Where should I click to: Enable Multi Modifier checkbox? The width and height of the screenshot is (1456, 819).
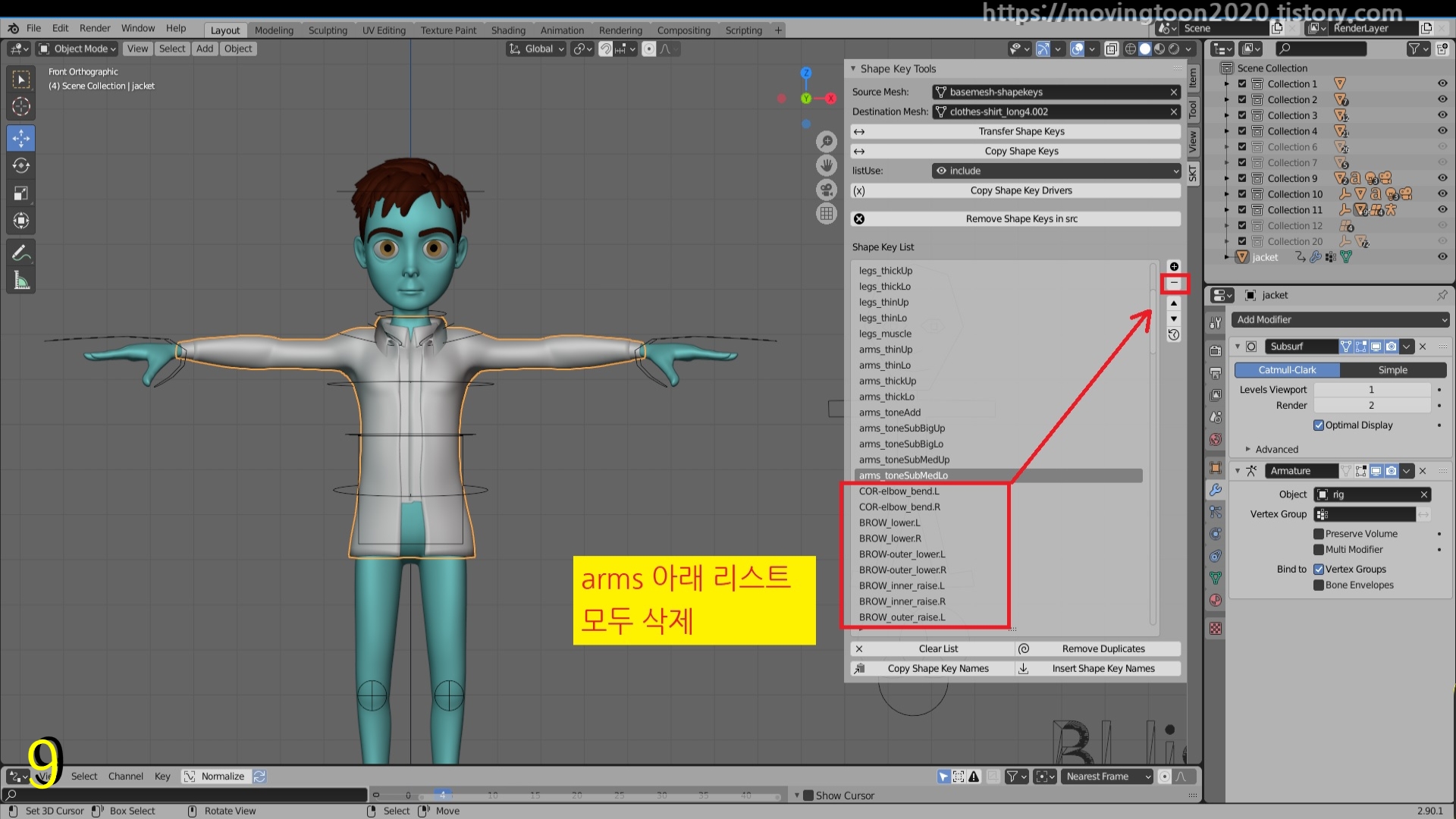(x=1319, y=550)
